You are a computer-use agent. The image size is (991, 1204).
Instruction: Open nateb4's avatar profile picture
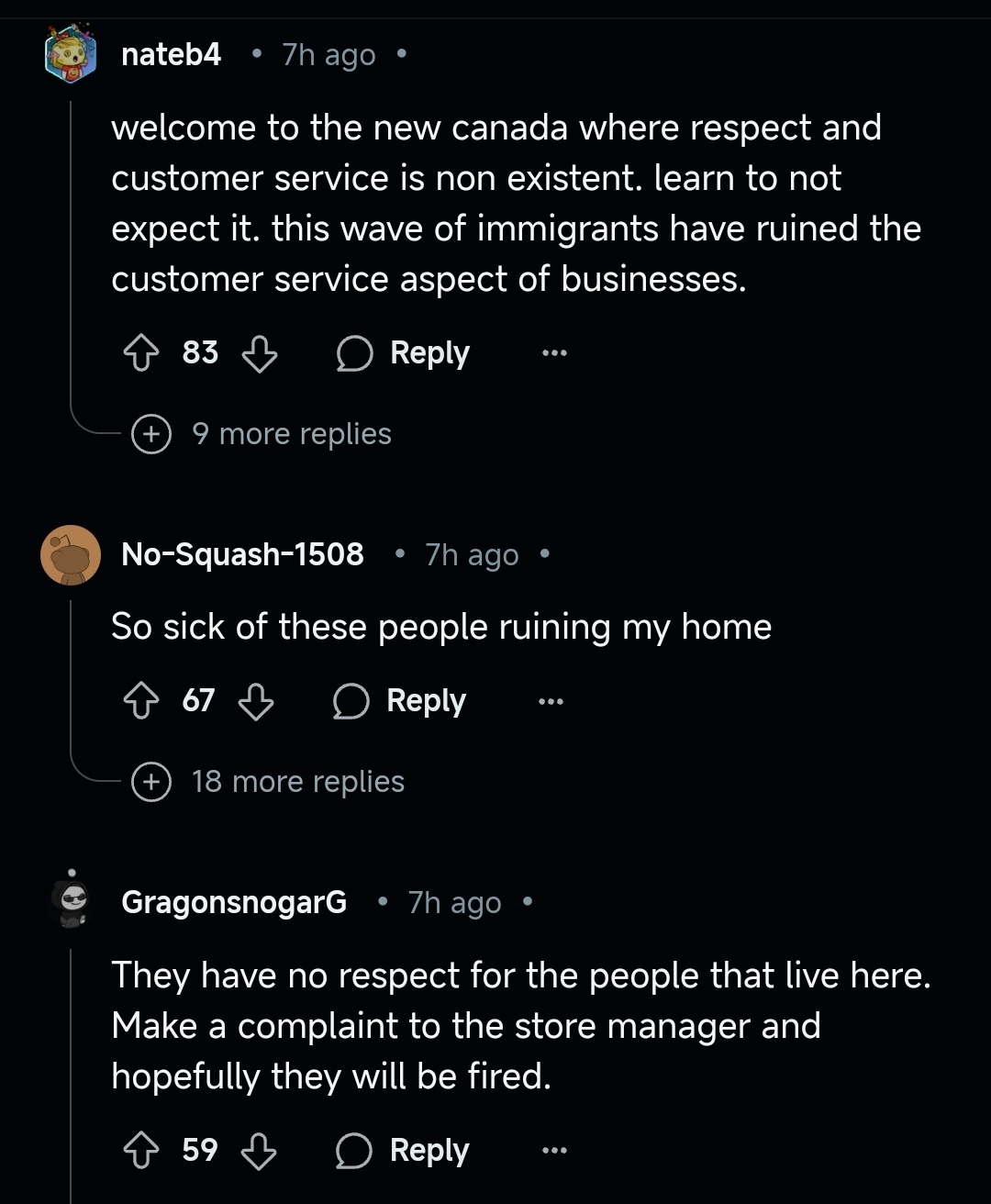click(71, 54)
